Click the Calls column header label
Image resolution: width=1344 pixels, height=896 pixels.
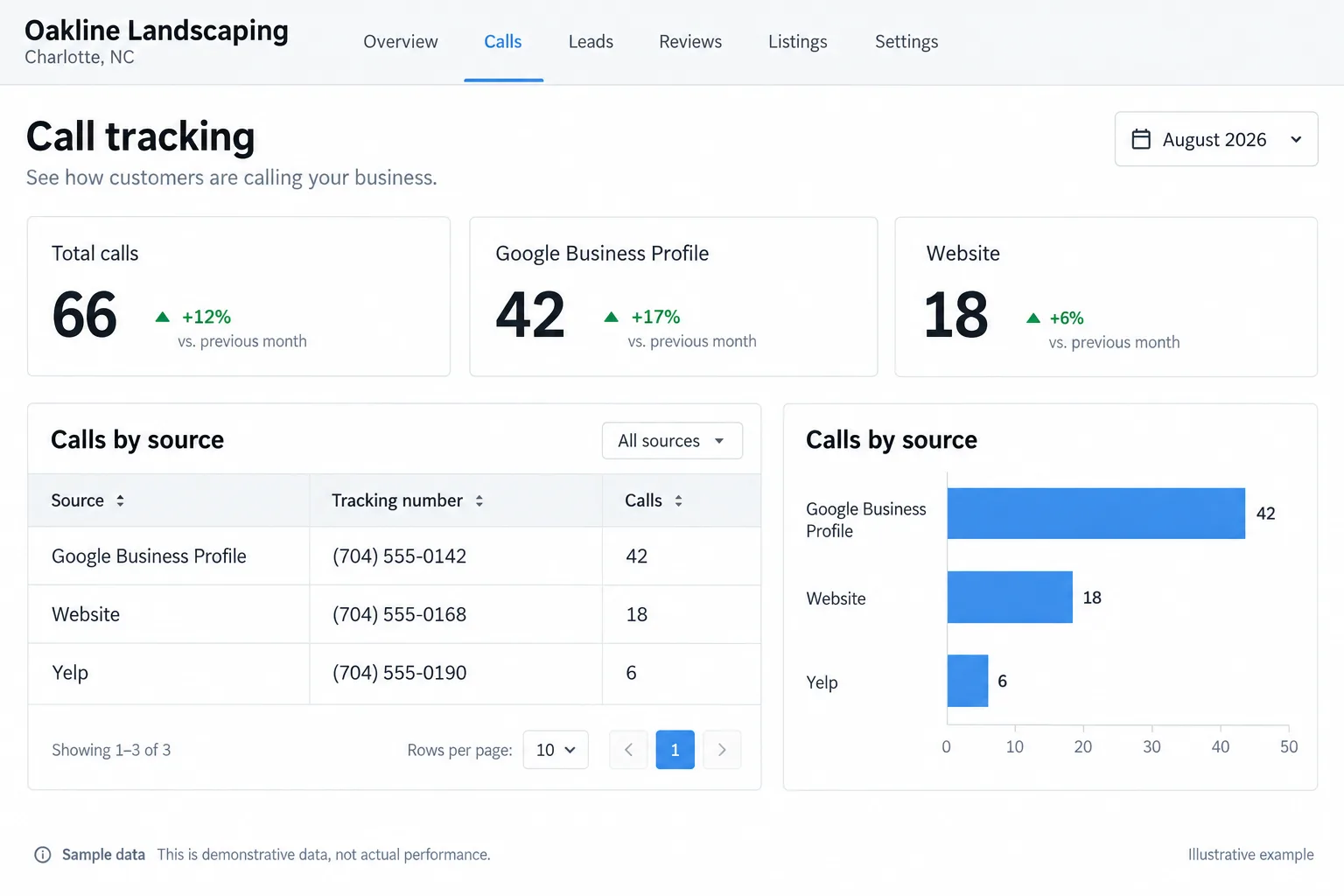643,500
